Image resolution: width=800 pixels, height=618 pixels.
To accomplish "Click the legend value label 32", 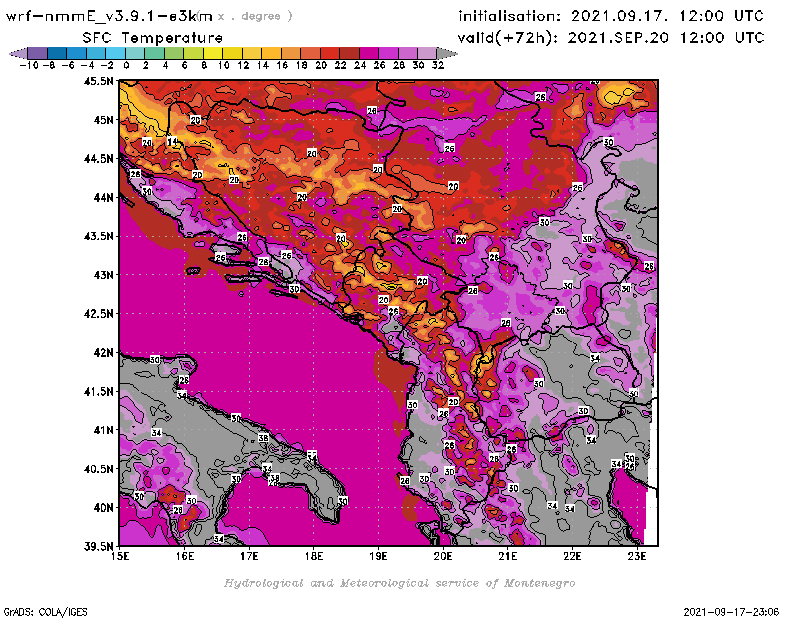I will pos(438,65).
